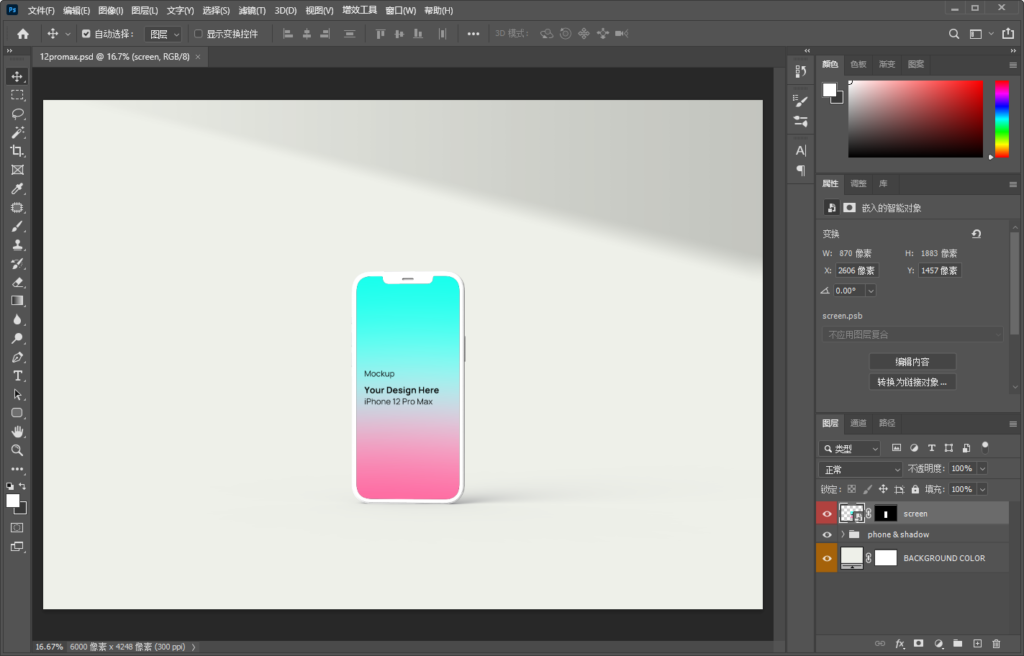Open the layer filter type dropdown
The height and width of the screenshot is (656, 1024).
point(850,448)
